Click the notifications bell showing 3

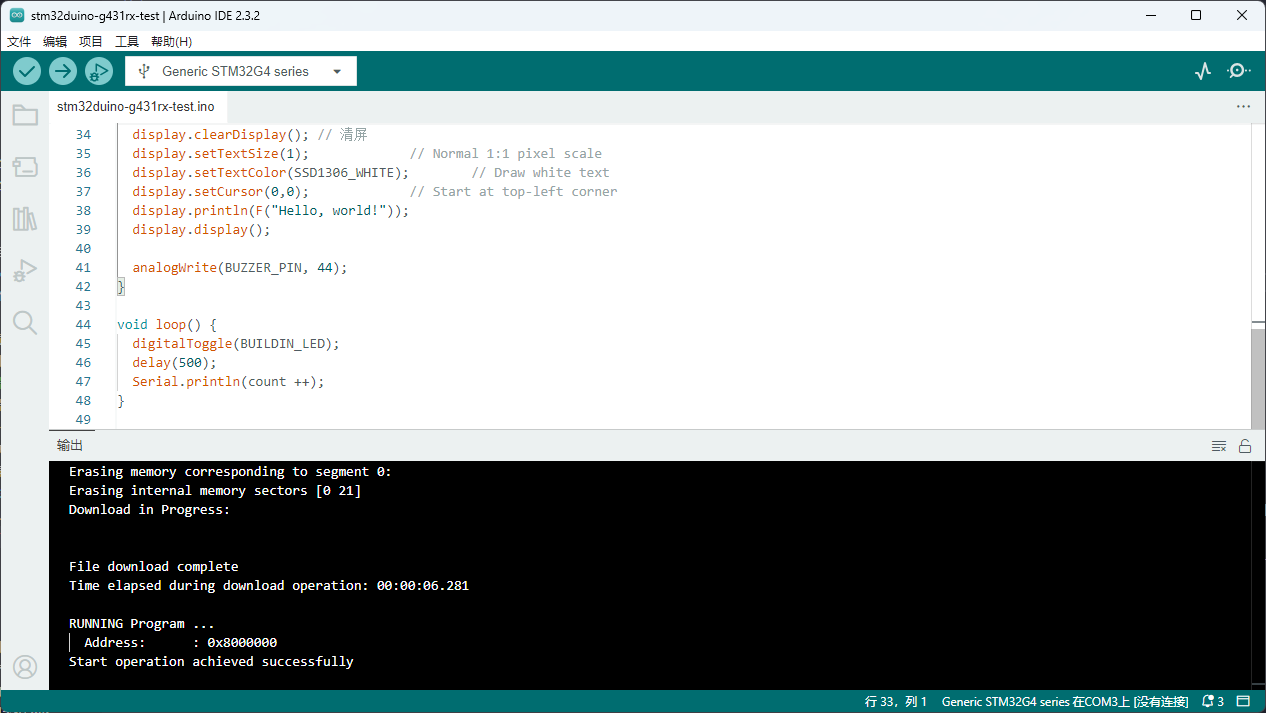click(1213, 702)
